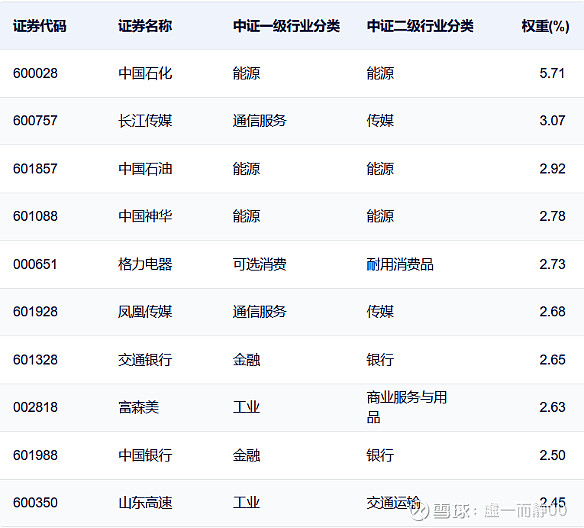Click stock name 中国神华

coord(145,216)
